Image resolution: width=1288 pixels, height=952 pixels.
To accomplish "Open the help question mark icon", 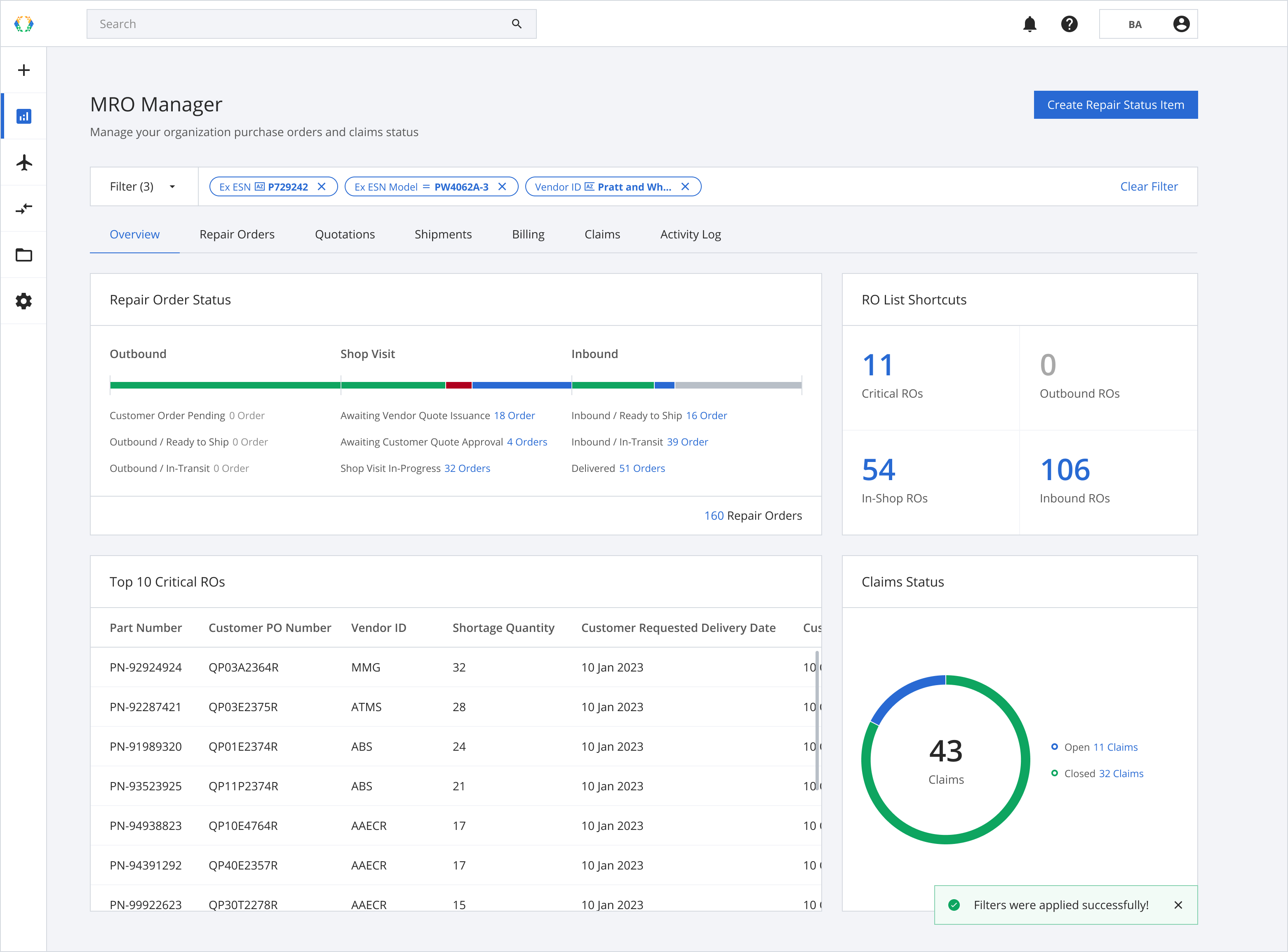I will (x=1069, y=24).
